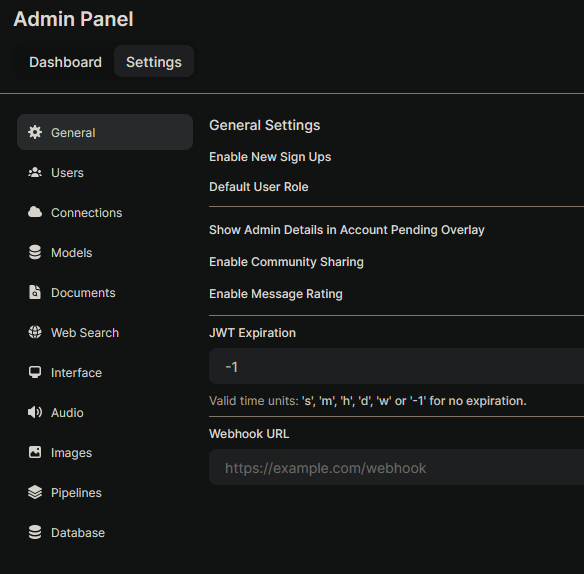Open Interface settings

coord(105,372)
